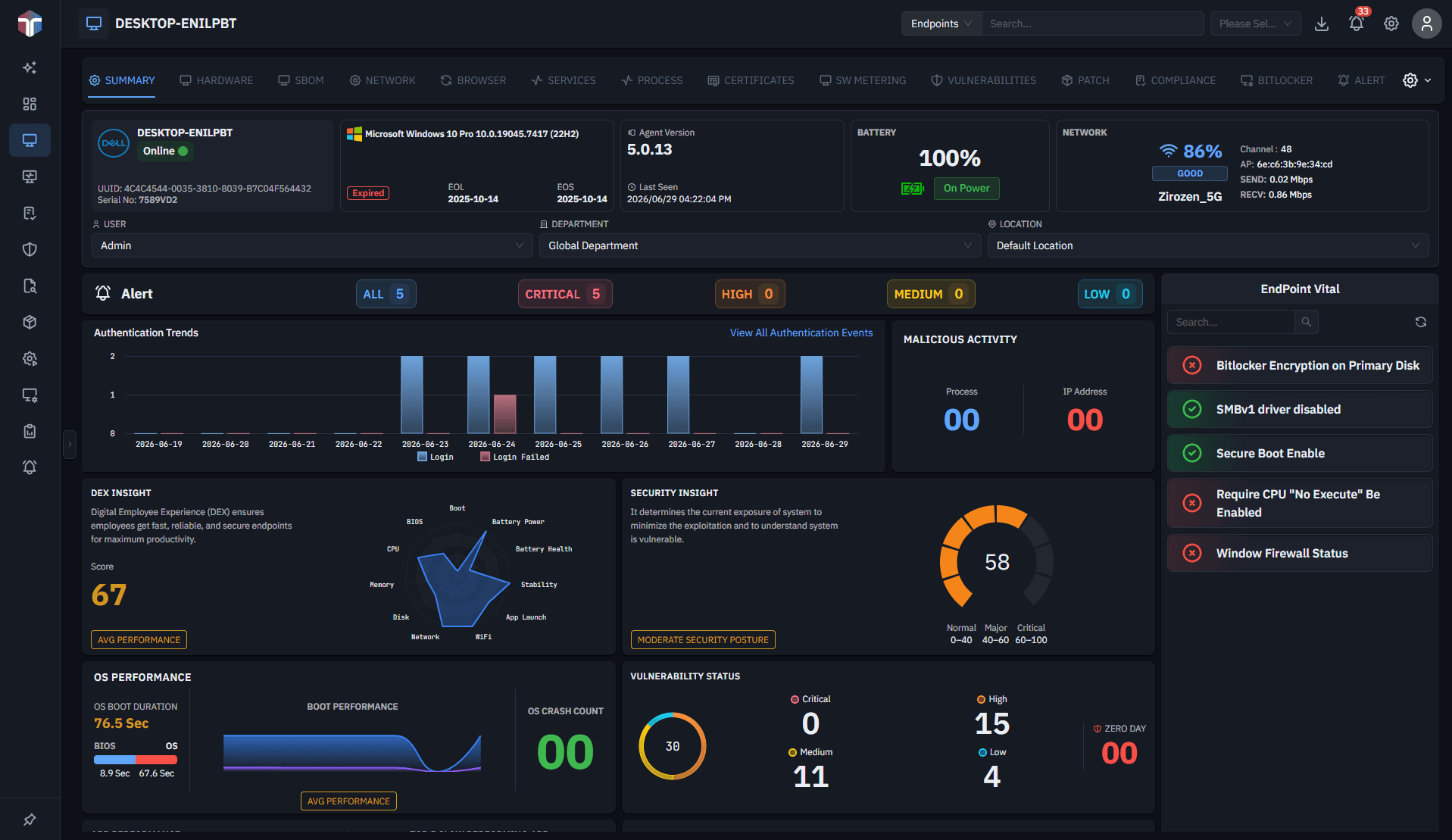Viewport: 1452px width, 840px height.
Task: Open the monitor activity icon in sidebar
Action: pos(30,176)
